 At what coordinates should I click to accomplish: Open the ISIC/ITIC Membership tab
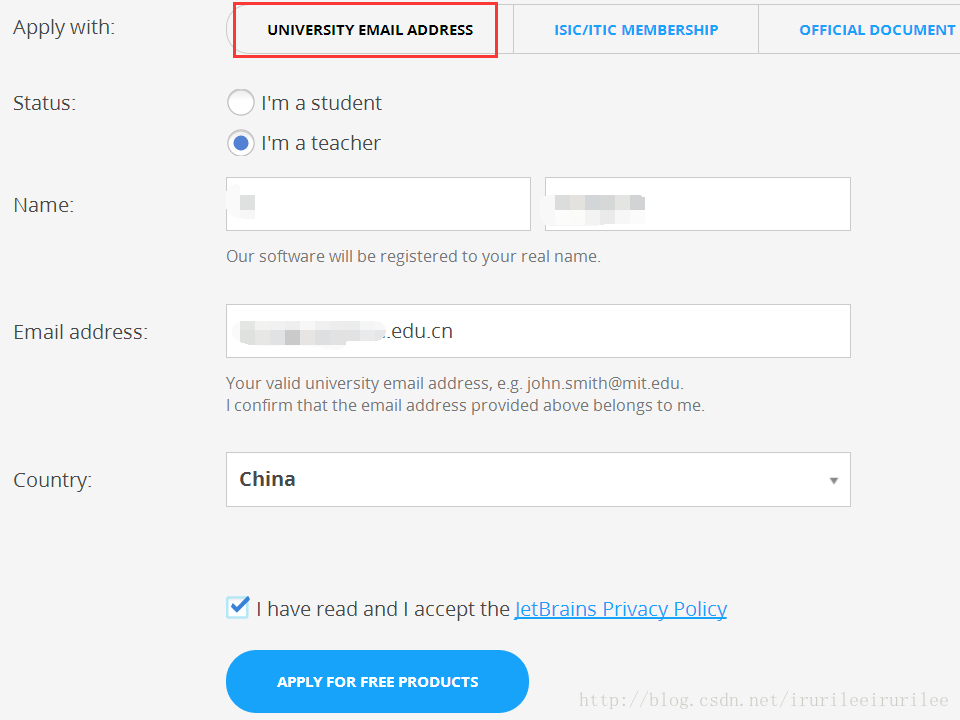636,30
